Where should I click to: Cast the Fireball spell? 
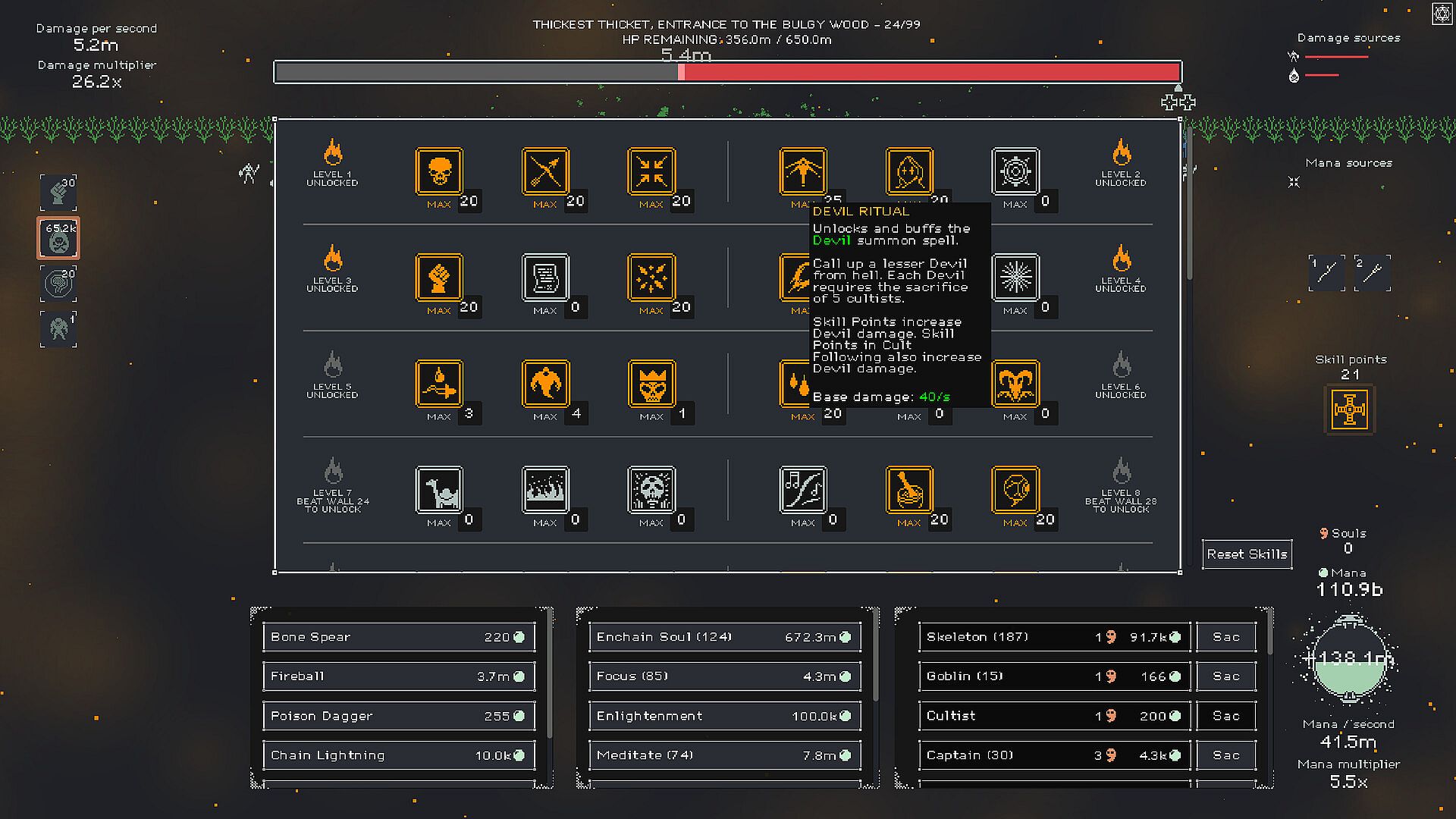click(398, 676)
